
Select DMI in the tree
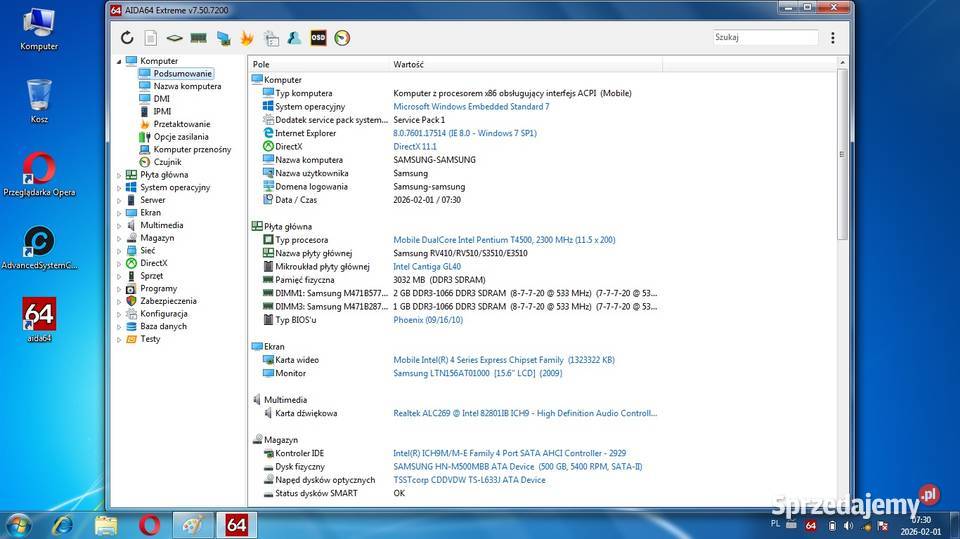coord(162,99)
